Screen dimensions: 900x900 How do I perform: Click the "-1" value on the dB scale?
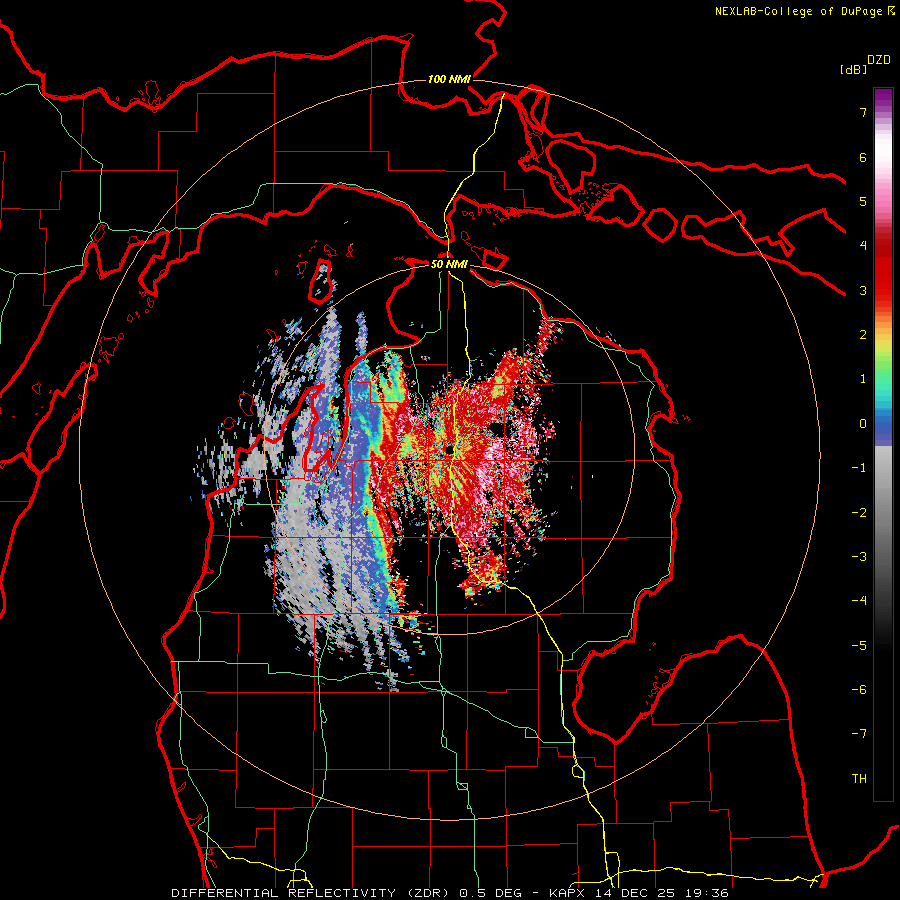[x=859, y=468]
